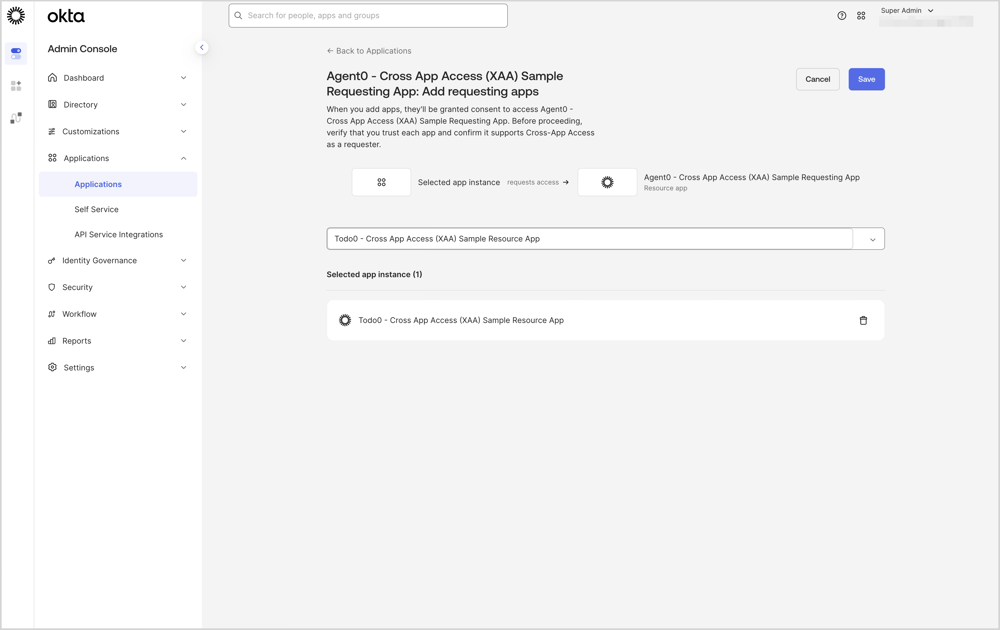This screenshot has height=630, width=1000.
Task: Select the toggle-shaped icon in left rail
Action: pos(16,53)
